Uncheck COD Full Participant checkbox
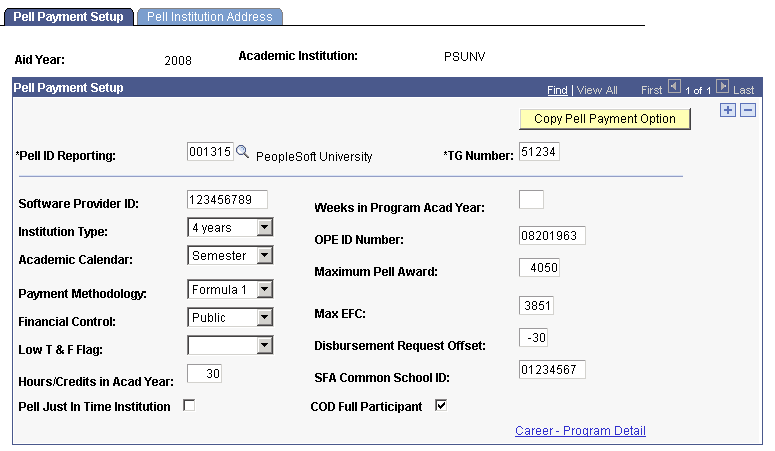 [441, 405]
